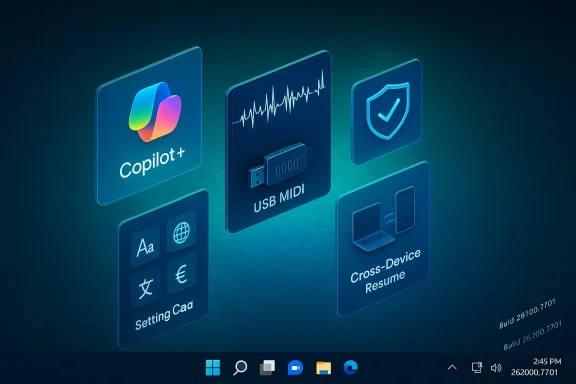This screenshot has width=576, height=384.
Task: Click the euro currency icon
Action: click(x=181, y=274)
